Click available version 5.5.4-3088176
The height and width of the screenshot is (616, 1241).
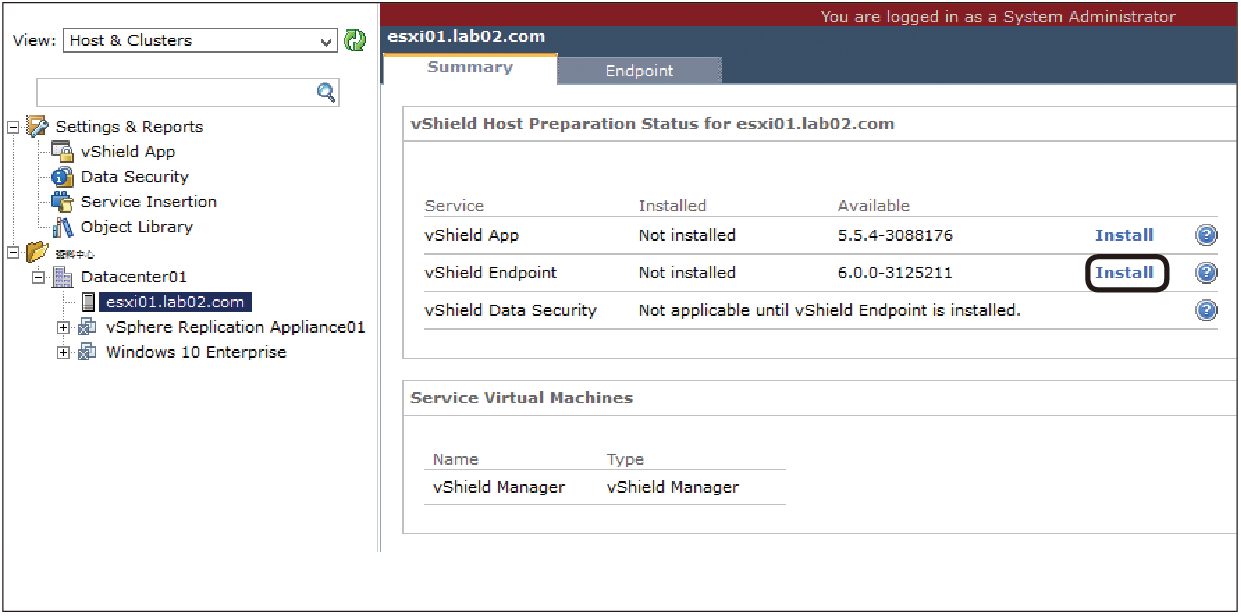pyautogui.click(x=895, y=236)
